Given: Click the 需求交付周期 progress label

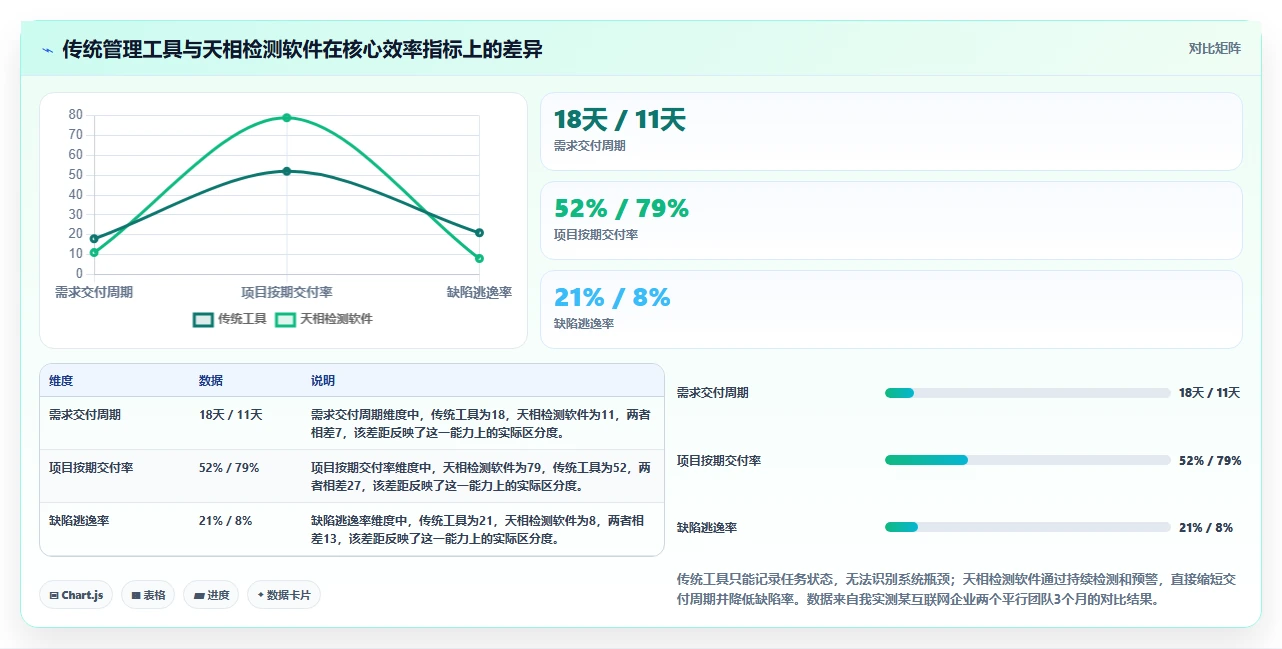Looking at the screenshot, I should 713,393.
